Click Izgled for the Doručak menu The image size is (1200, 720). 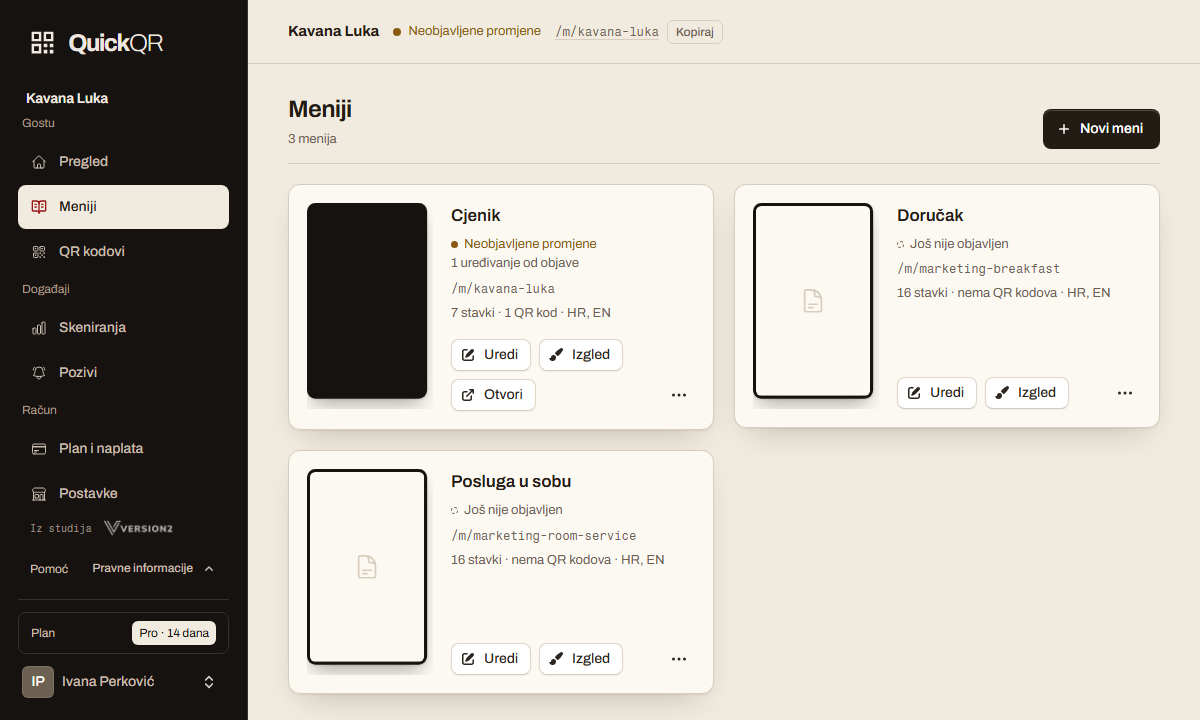coord(1026,393)
